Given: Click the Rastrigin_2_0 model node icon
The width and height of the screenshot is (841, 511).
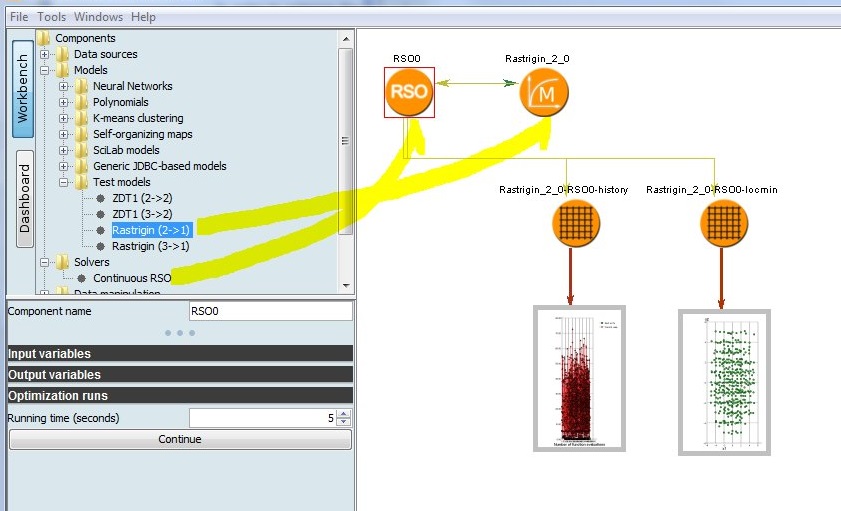Looking at the screenshot, I should (544, 92).
